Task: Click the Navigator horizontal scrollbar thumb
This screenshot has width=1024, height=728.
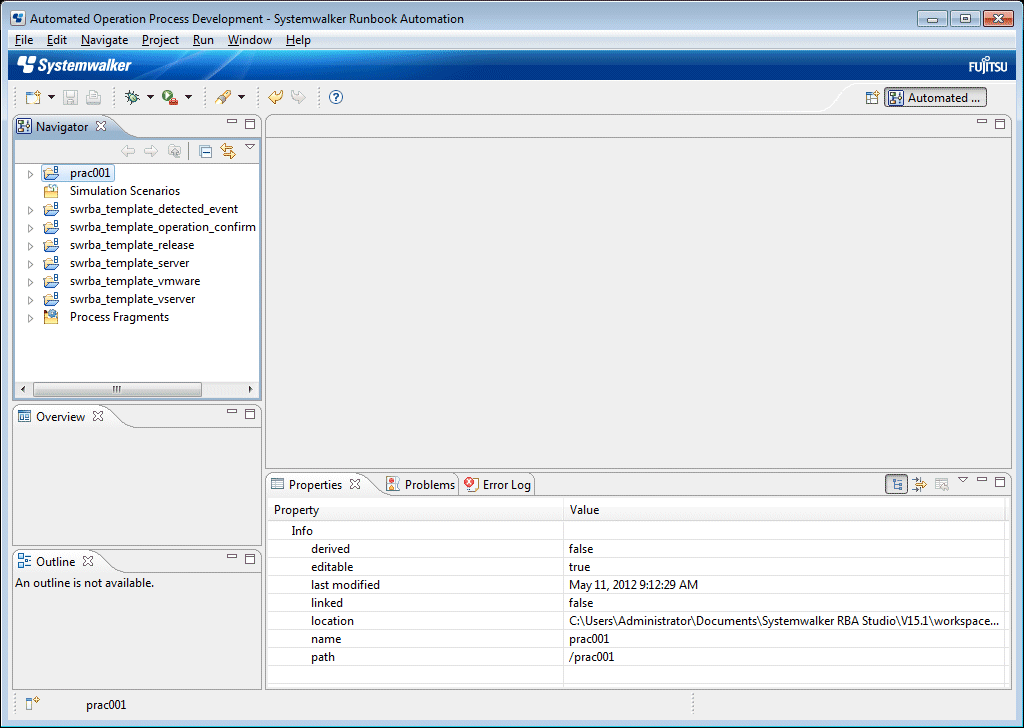Action: 118,389
